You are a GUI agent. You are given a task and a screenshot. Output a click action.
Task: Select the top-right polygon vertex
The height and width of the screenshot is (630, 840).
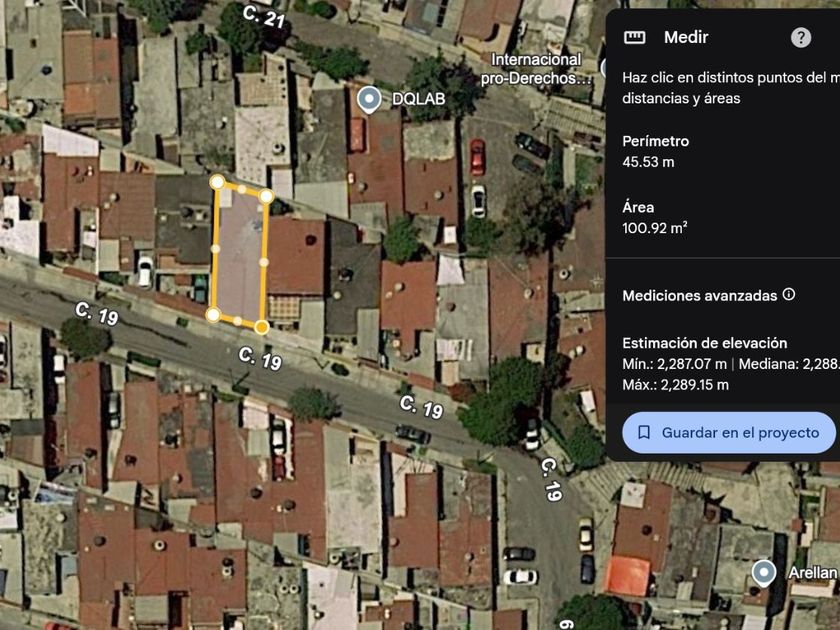click(x=266, y=196)
